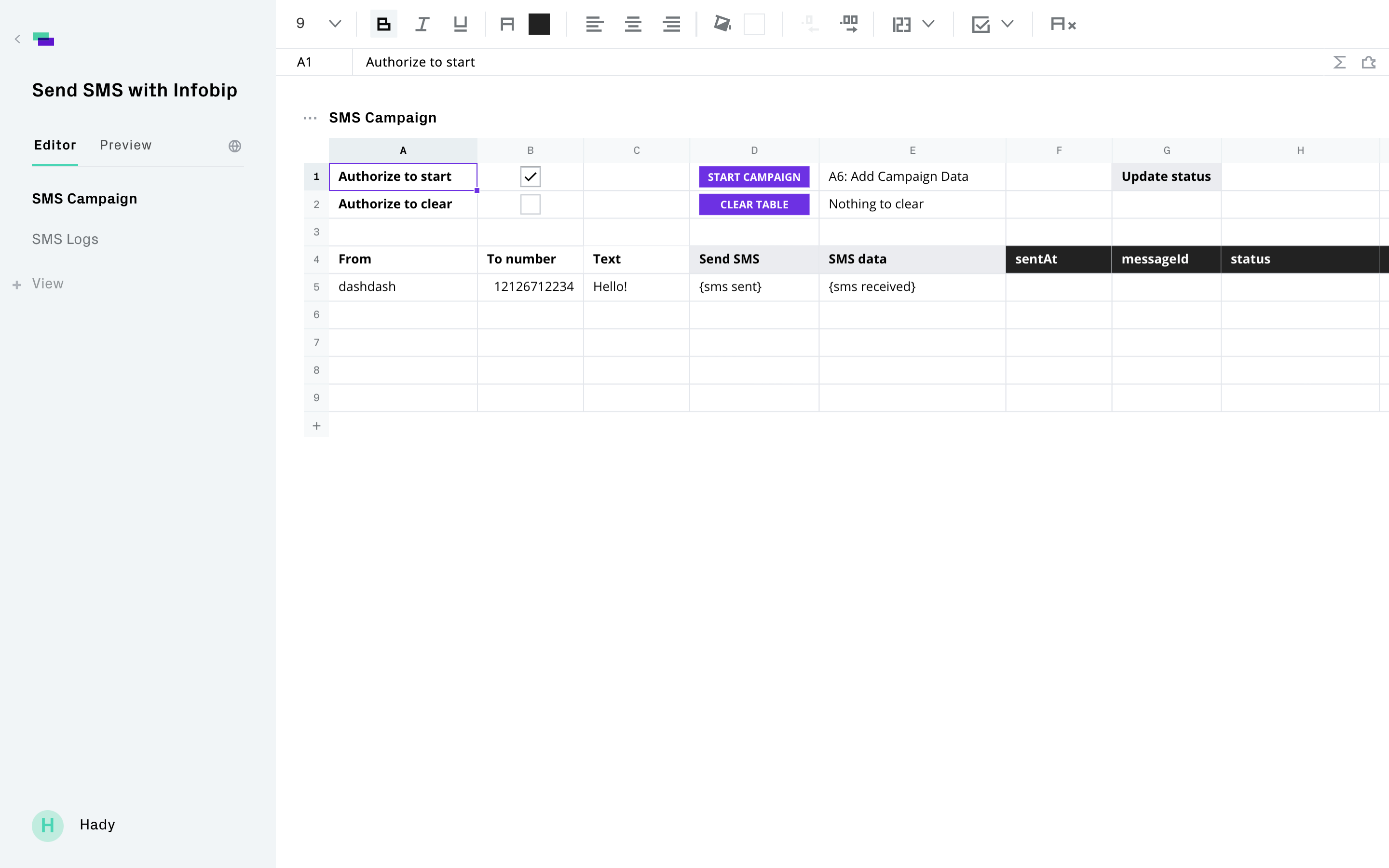The image size is (1389, 868).
Task: Open the checkbox insert dropdown arrow
Action: tap(1008, 24)
